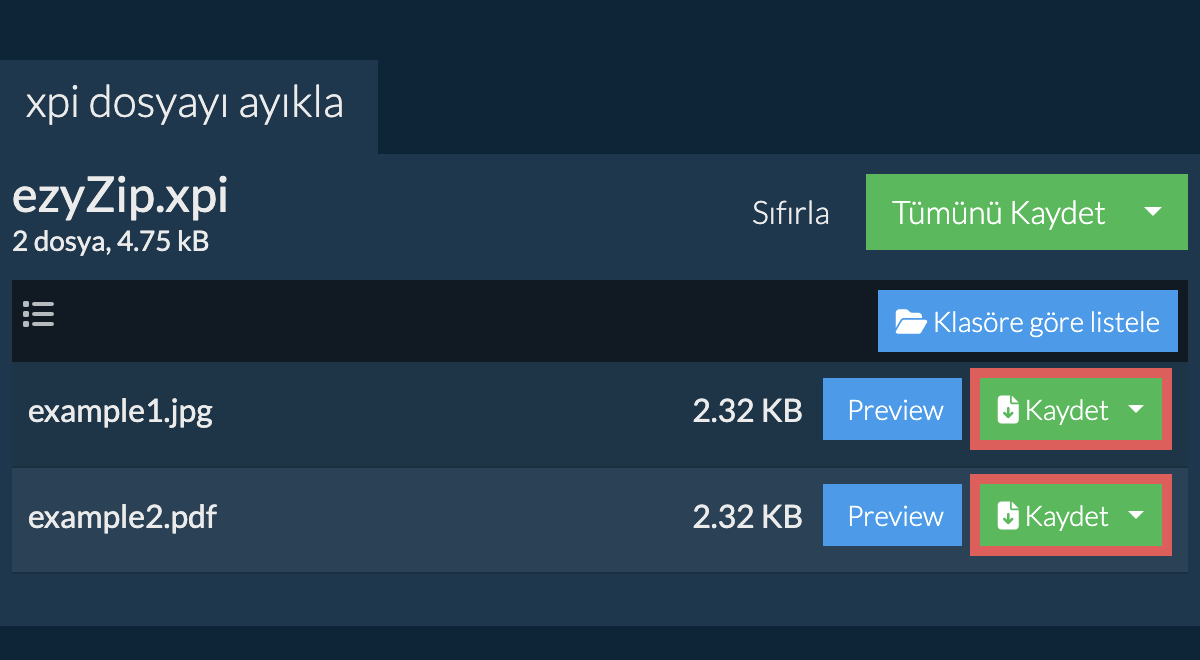The height and width of the screenshot is (660, 1200).
Task: Select the "xpi dosyayı ayıkla" tab
Action: coord(185,104)
